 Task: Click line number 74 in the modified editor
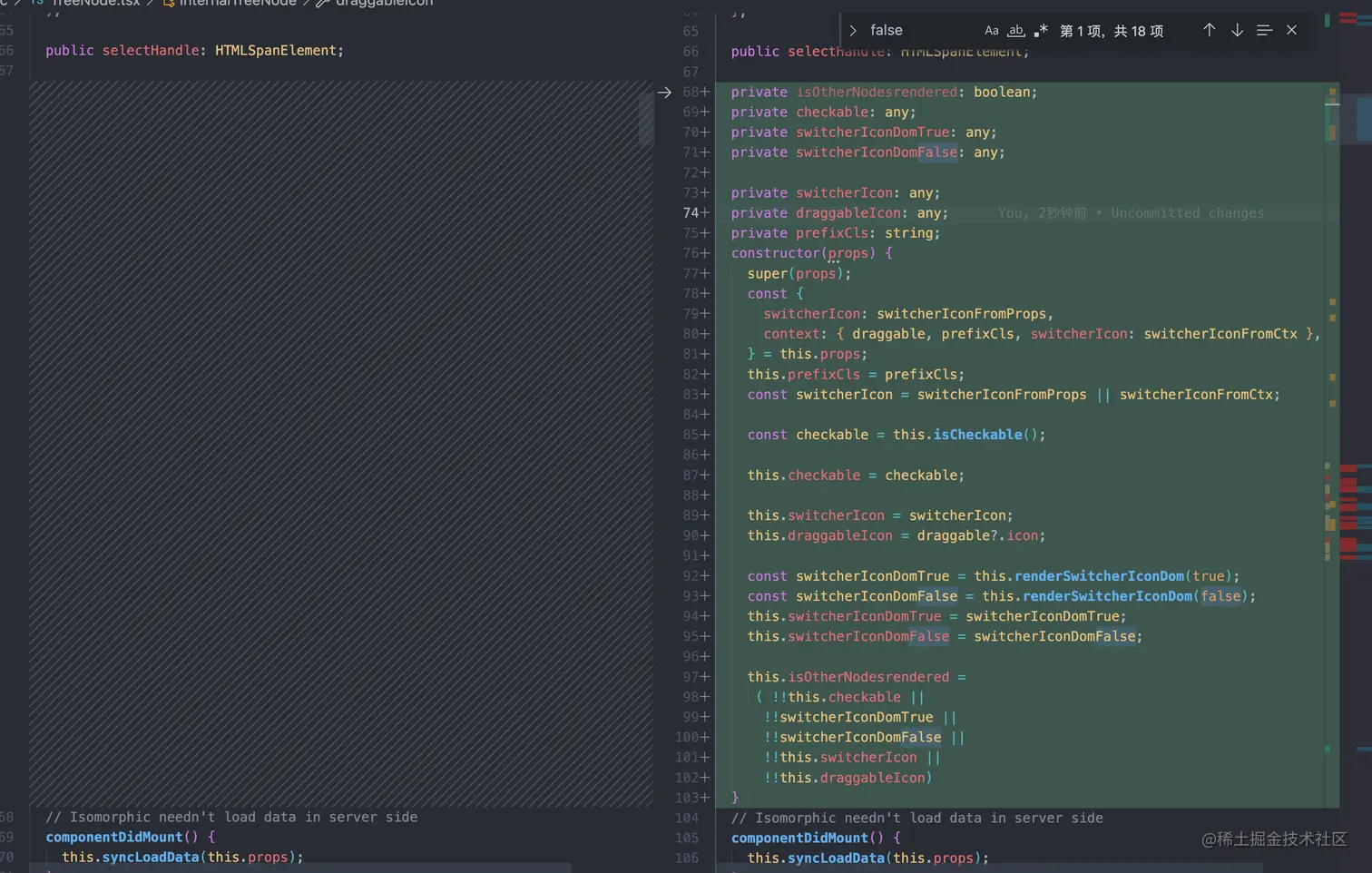pos(691,213)
